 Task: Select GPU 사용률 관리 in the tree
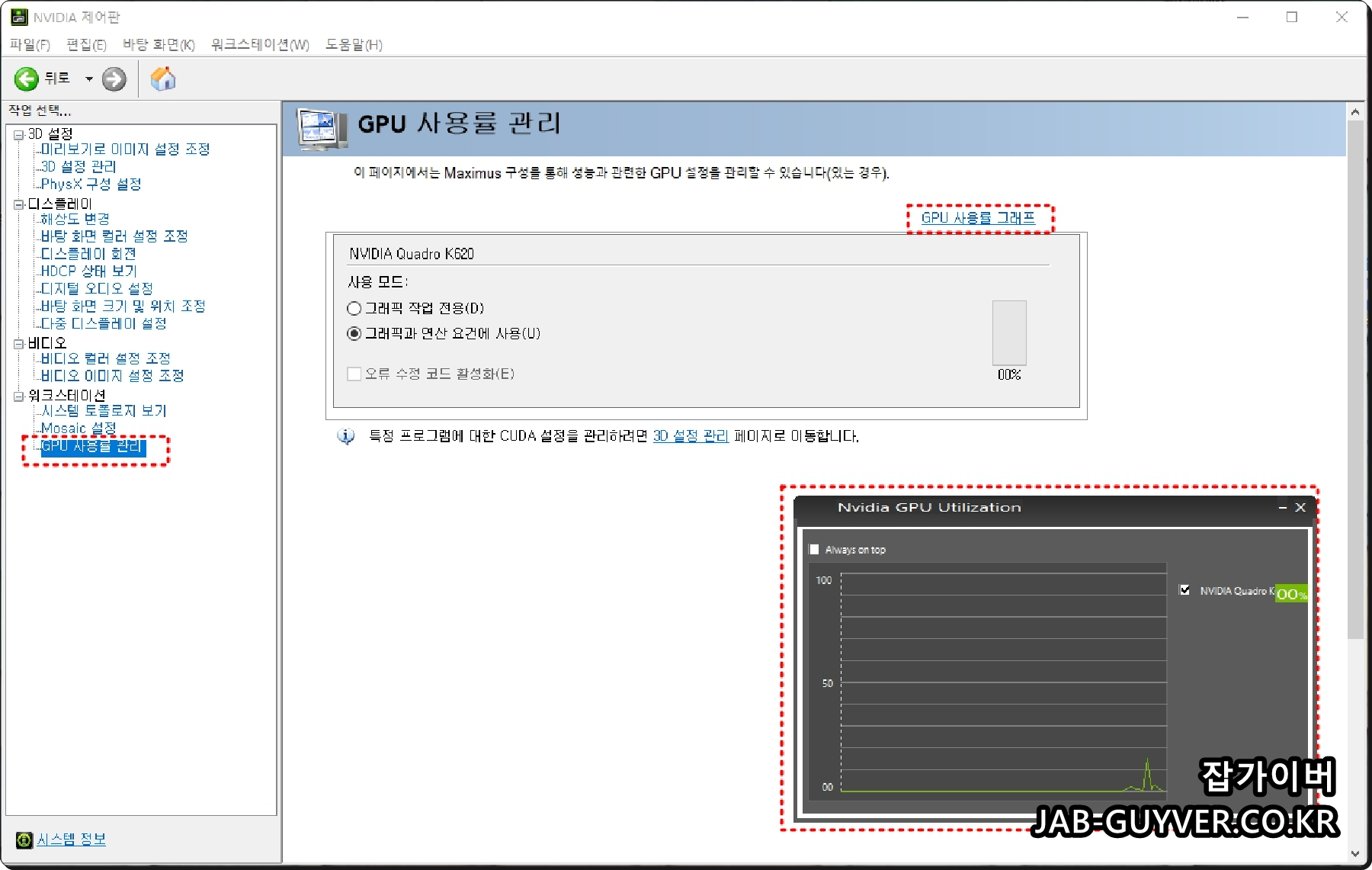click(92, 447)
